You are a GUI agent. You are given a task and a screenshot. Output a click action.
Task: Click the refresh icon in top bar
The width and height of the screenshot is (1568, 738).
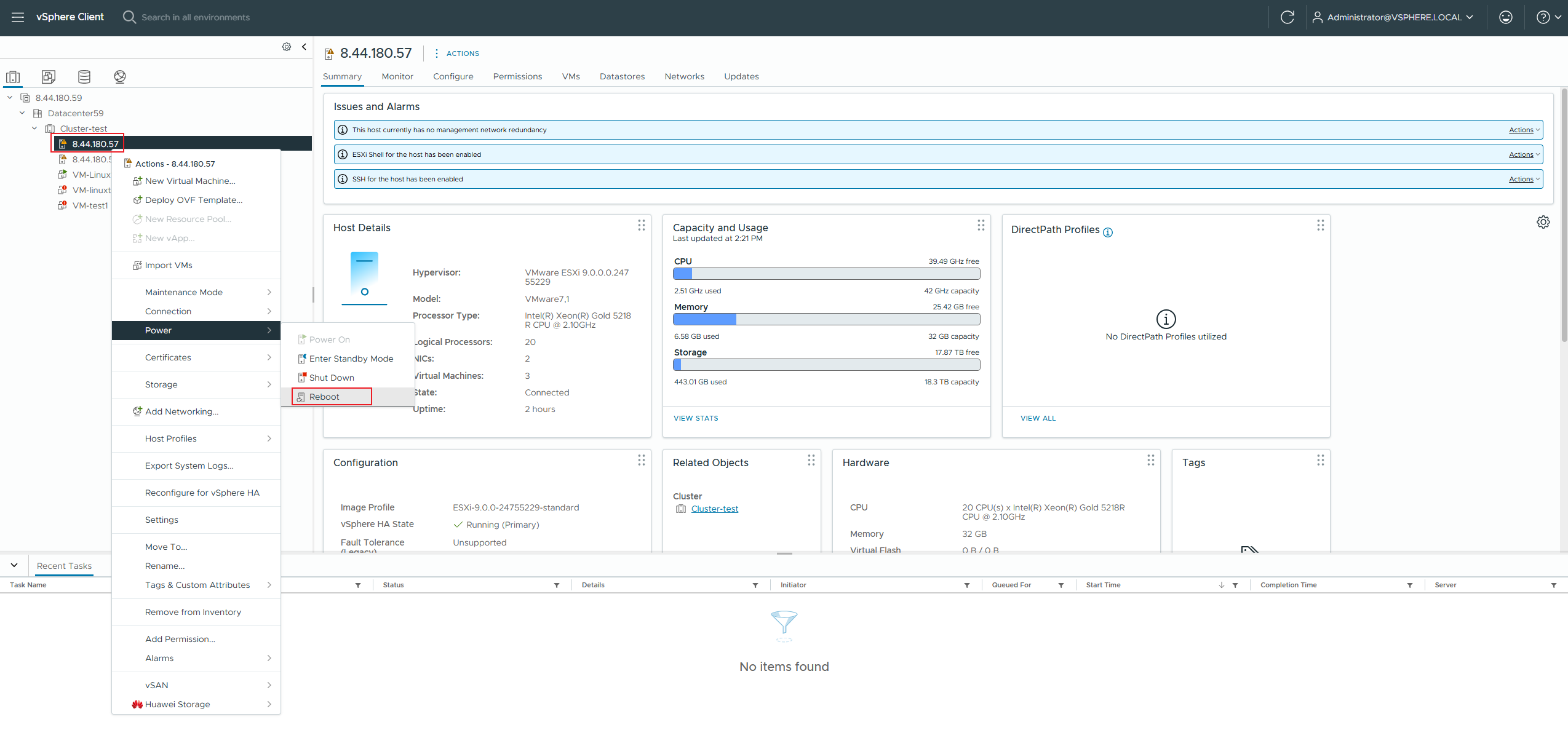[x=1287, y=17]
